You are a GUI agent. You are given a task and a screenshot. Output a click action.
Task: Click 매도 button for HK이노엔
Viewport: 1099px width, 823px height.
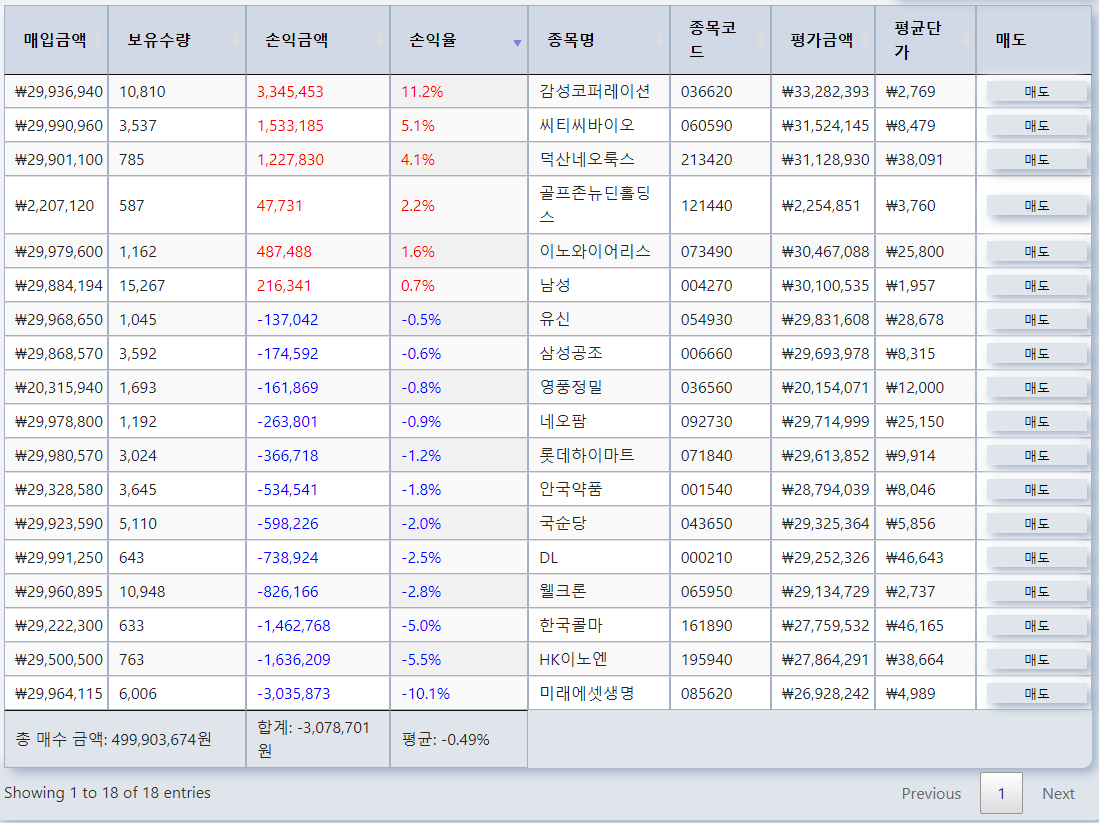coord(1037,660)
